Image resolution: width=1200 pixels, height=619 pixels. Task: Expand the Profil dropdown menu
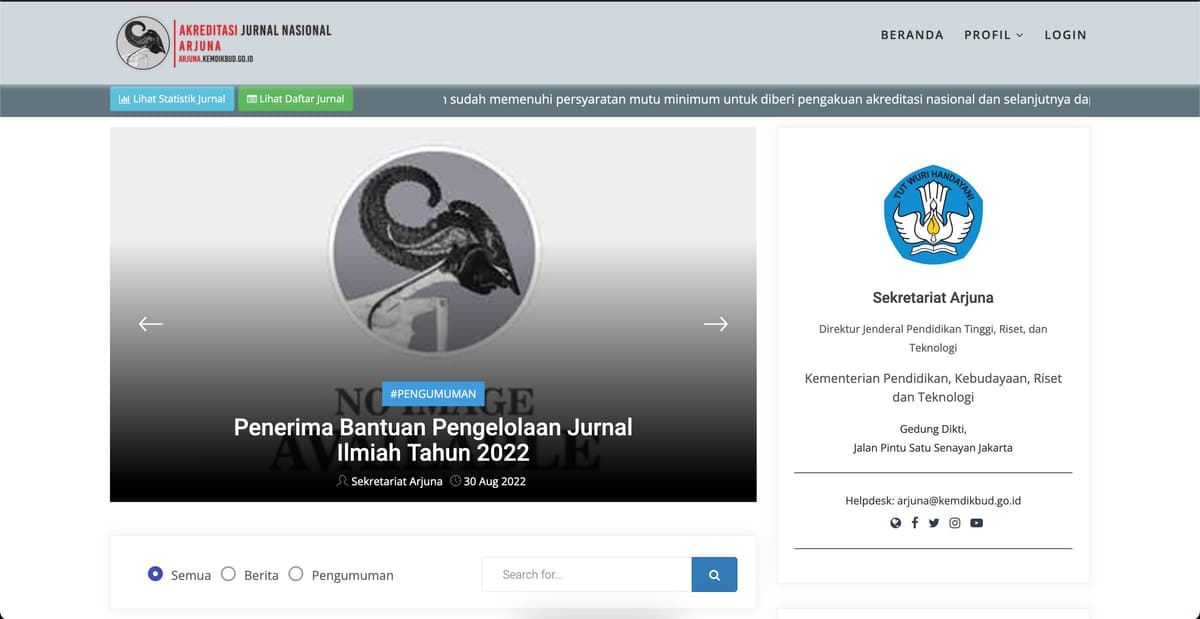click(x=993, y=35)
